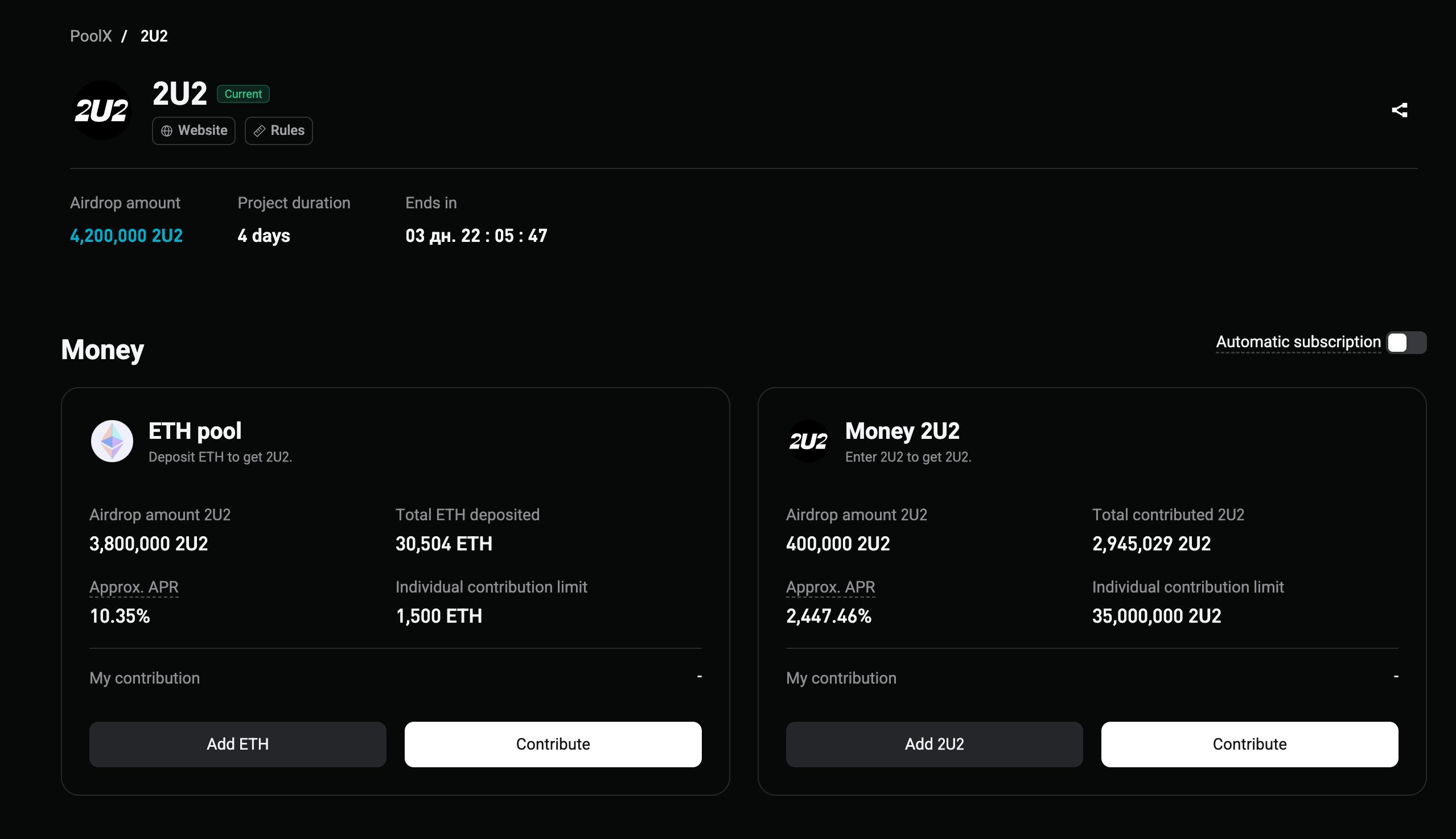The image size is (1456, 839).
Task: Click the Add 2U2 button
Action: 935,745
